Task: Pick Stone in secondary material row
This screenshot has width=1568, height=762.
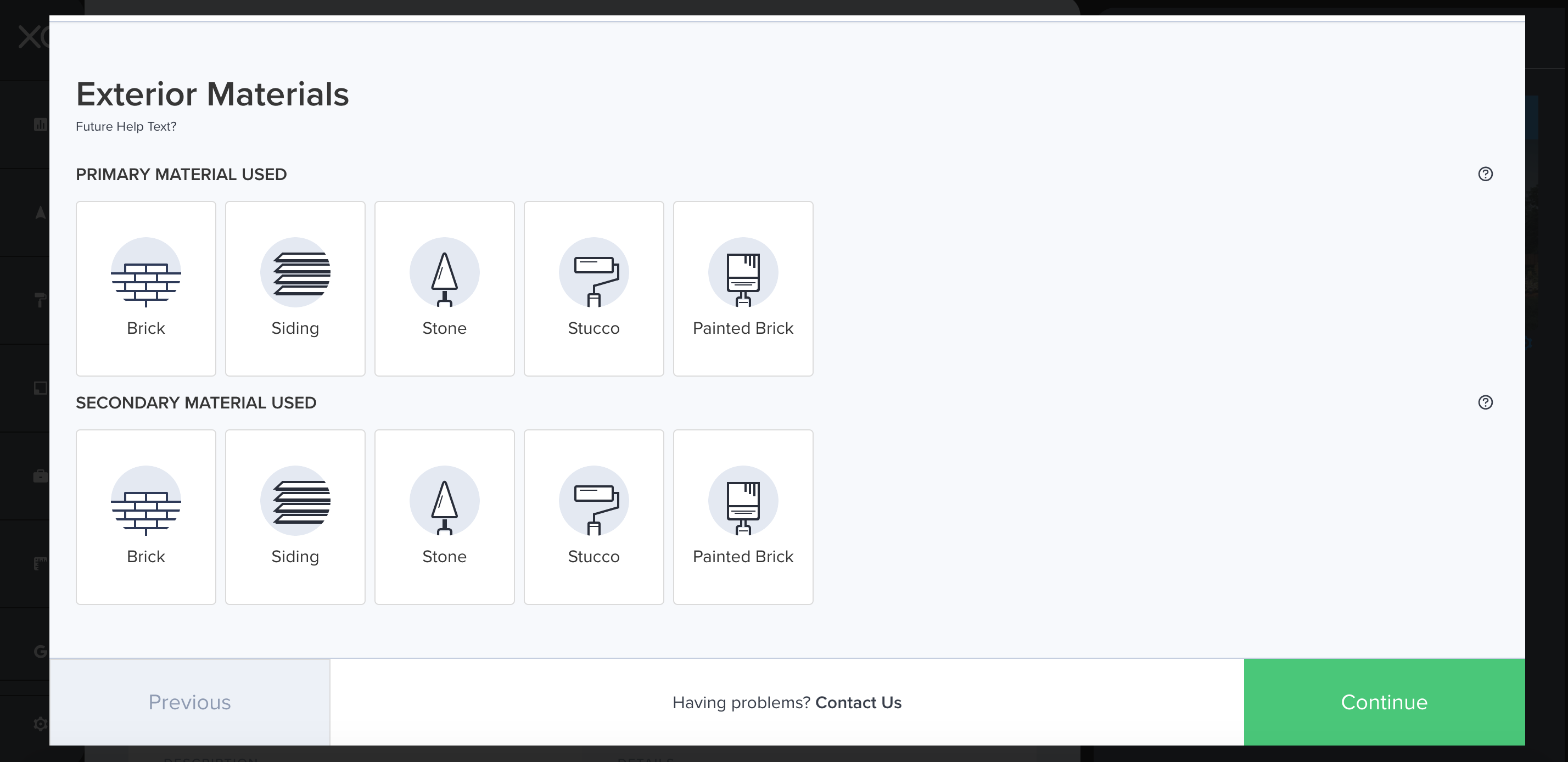Action: (x=444, y=517)
